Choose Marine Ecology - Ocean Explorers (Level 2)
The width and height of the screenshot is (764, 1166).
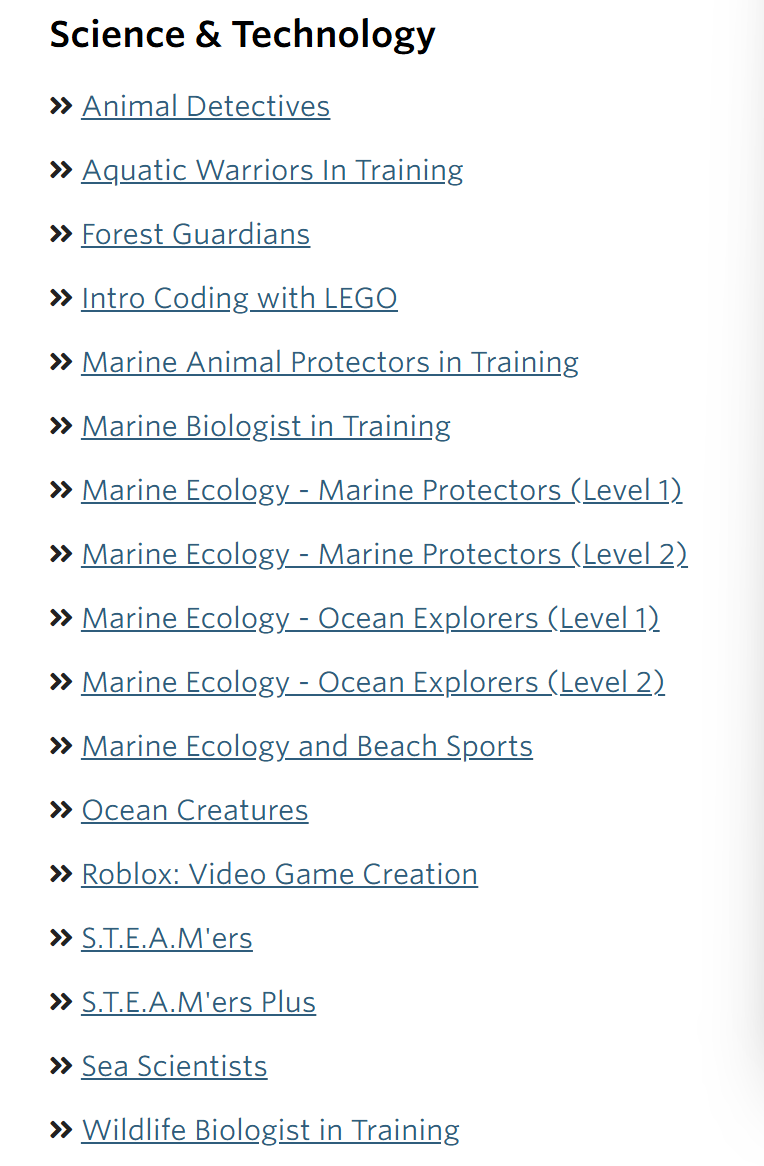coord(373,683)
